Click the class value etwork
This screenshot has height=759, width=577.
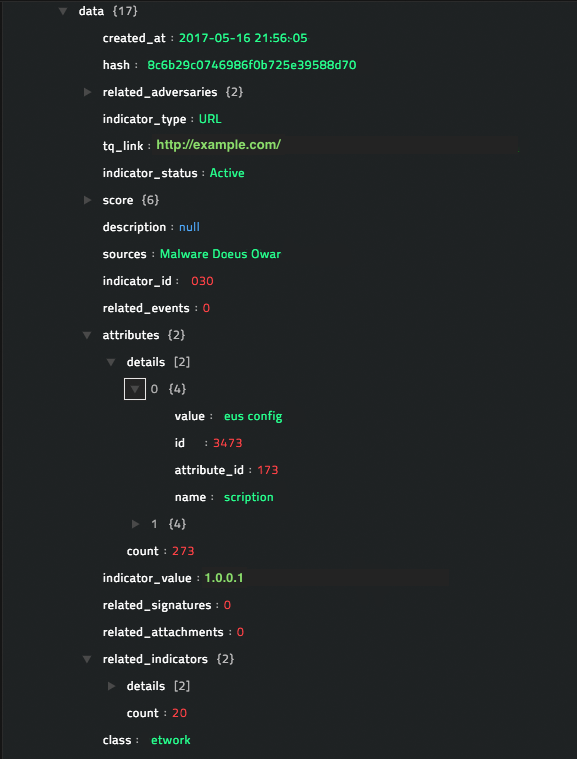(171, 740)
